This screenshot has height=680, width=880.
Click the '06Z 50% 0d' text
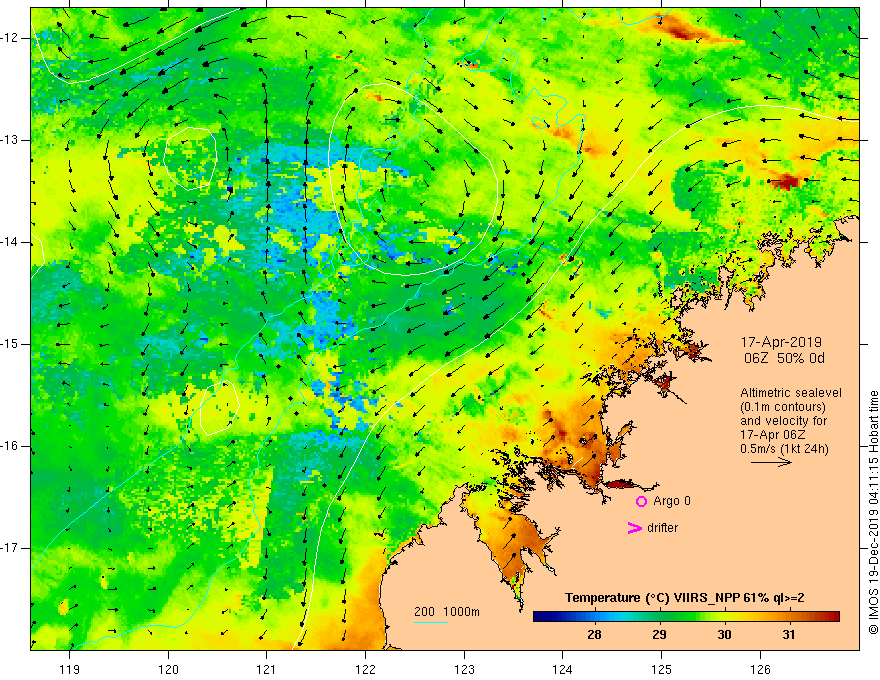(x=784, y=358)
